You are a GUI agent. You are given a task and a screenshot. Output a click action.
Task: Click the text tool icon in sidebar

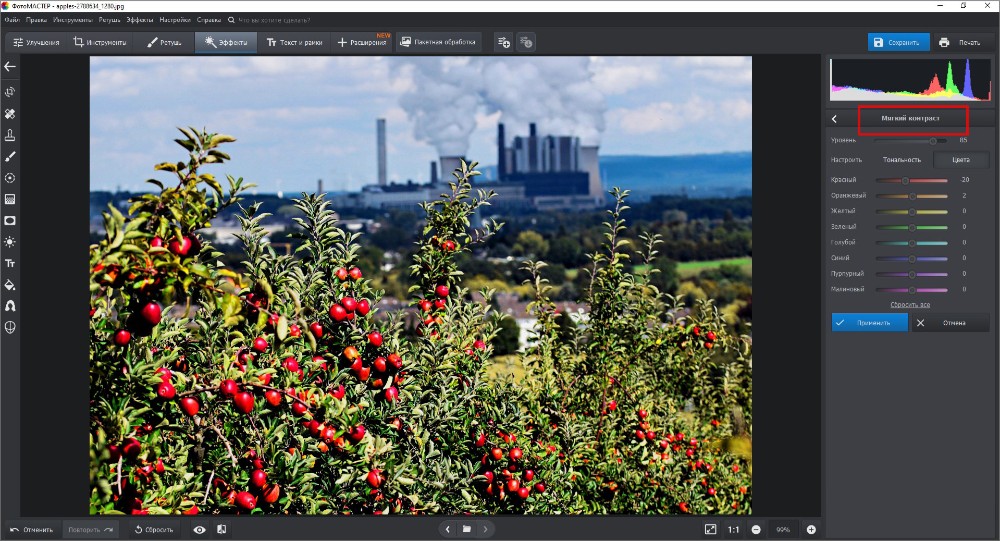[10, 263]
